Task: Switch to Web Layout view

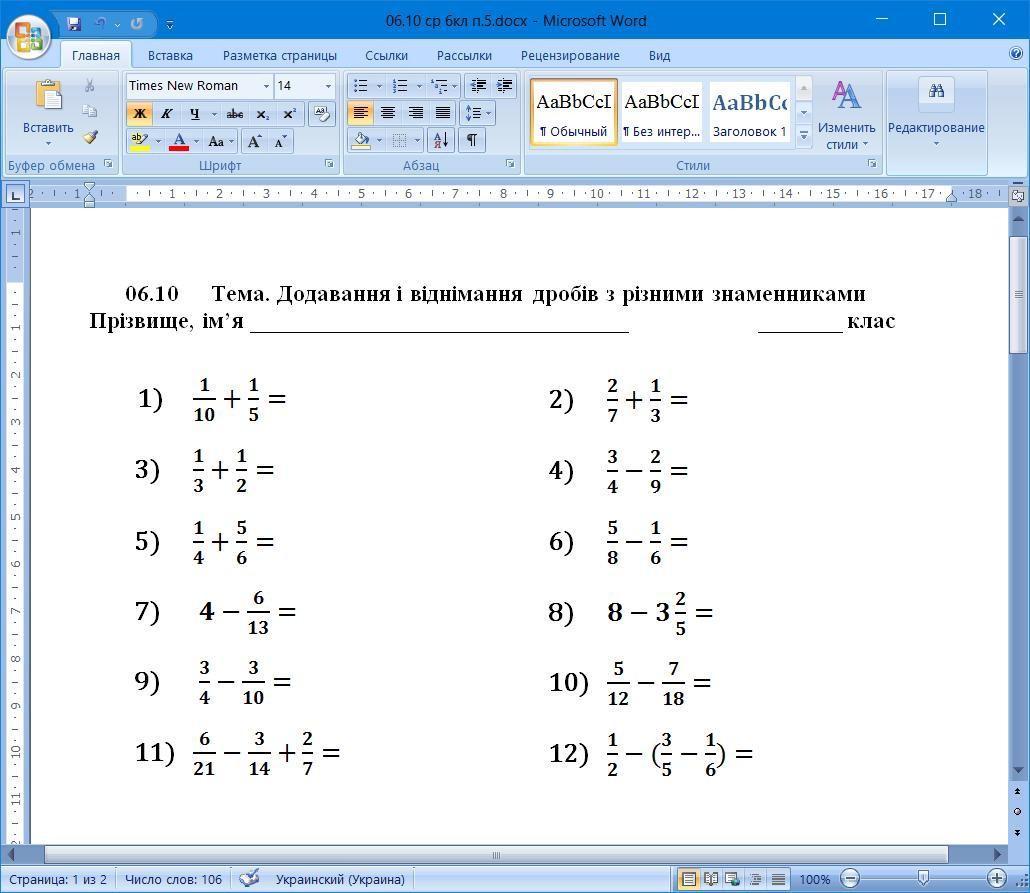Action: pyautogui.click(x=732, y=879)
